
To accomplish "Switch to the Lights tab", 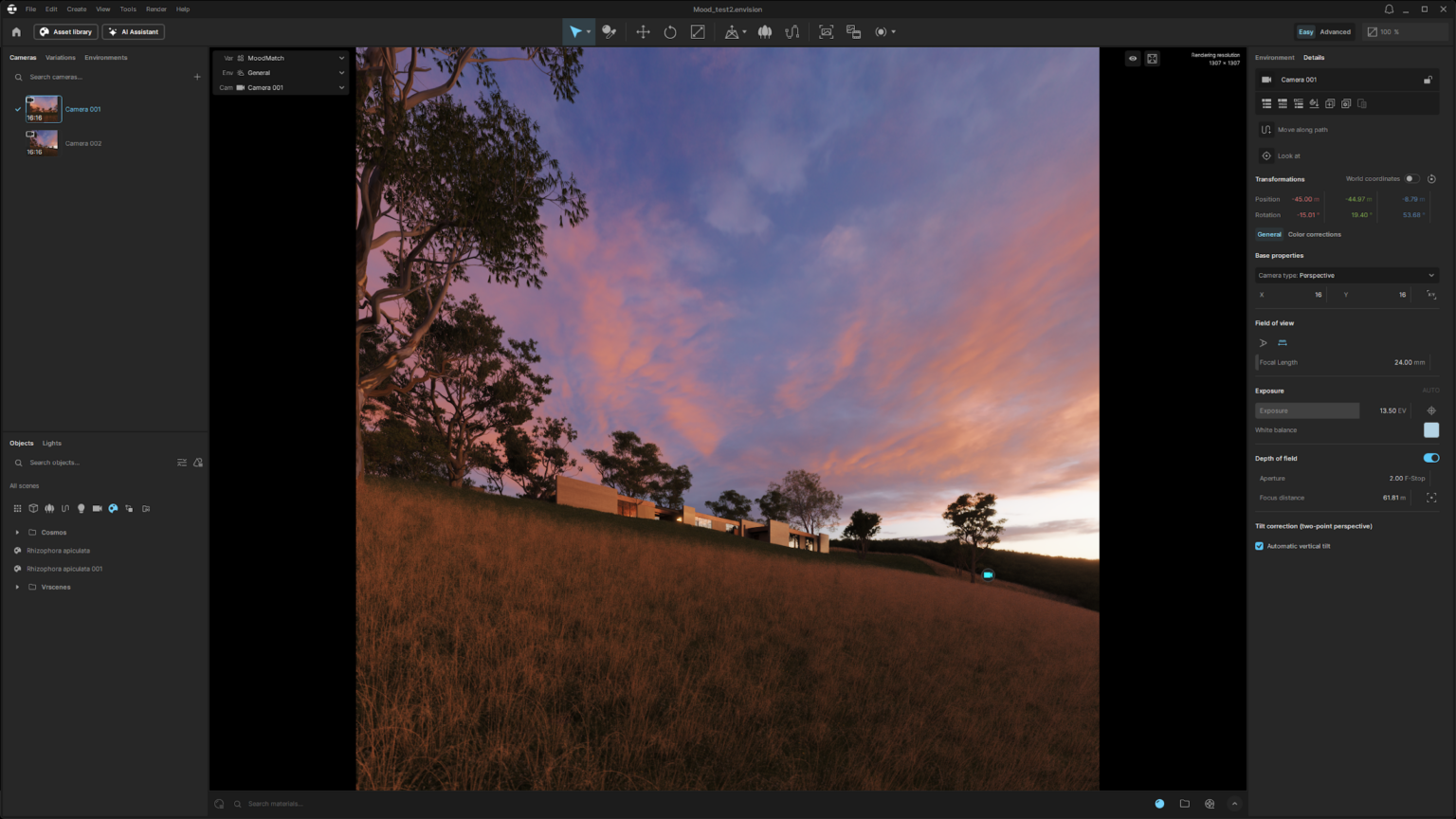I will point(52,444).
